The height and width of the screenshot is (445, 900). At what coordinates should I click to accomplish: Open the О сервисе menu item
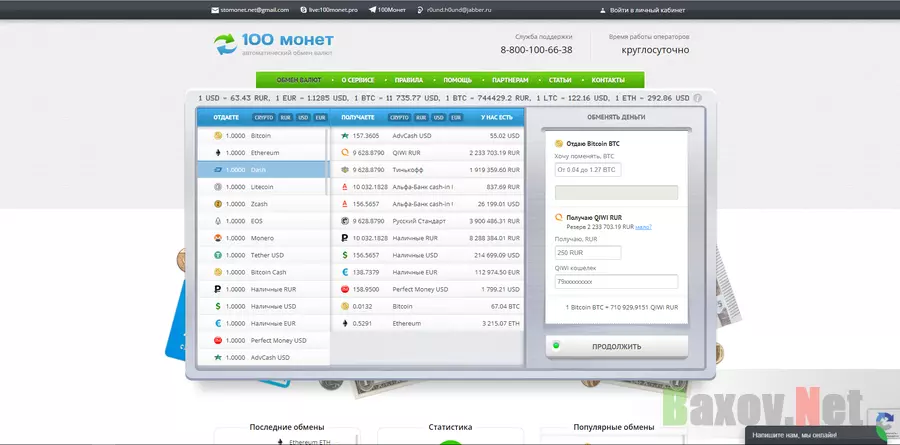(358, 80)
